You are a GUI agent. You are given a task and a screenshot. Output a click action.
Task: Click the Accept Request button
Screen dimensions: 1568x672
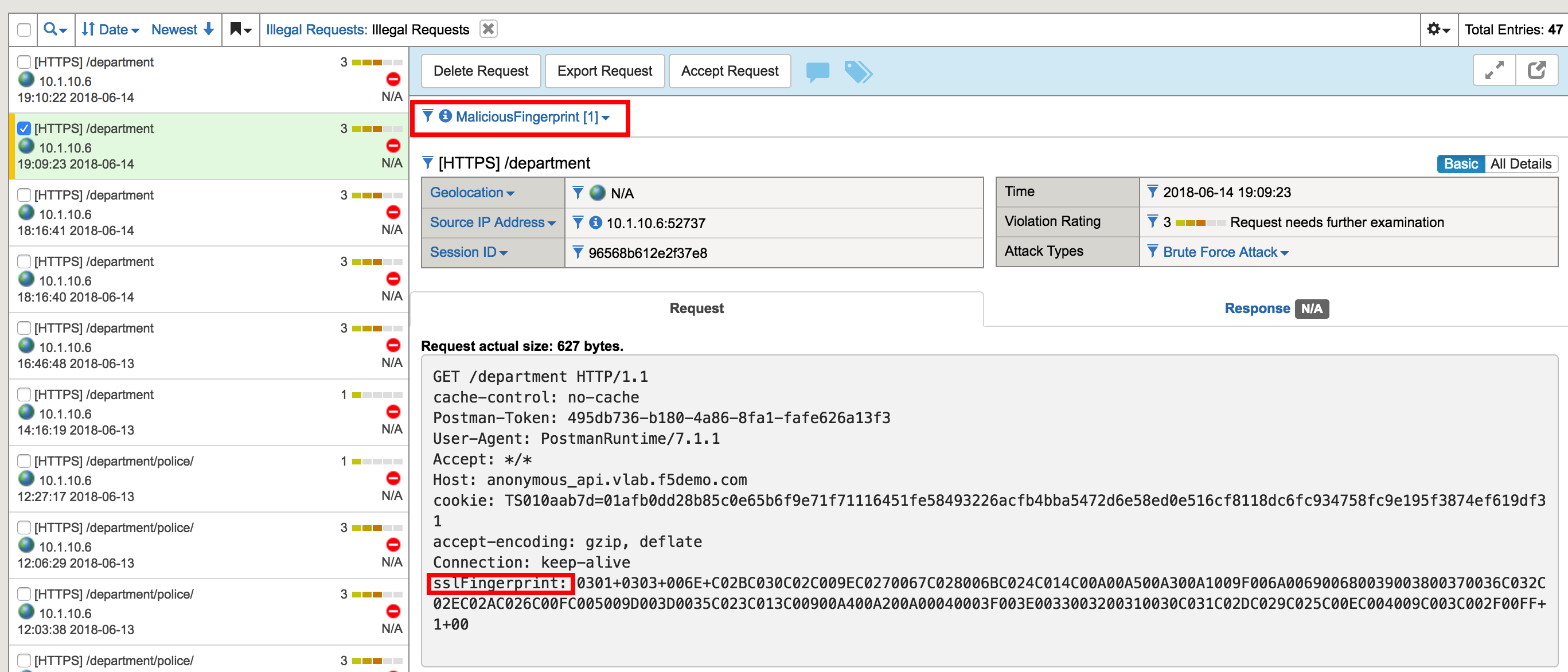point(729,71)
